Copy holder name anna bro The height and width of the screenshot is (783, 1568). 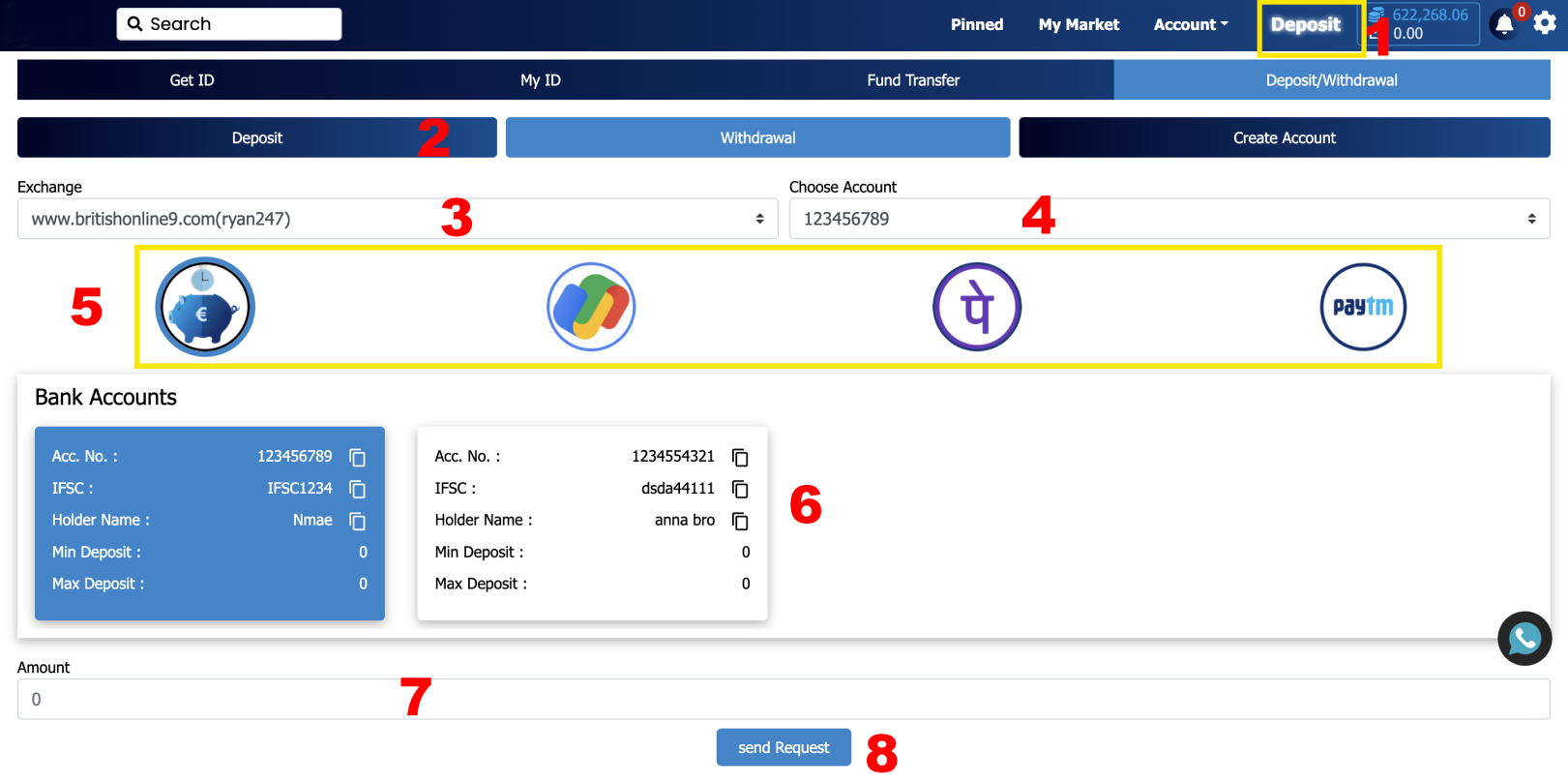tap(740, 521)
